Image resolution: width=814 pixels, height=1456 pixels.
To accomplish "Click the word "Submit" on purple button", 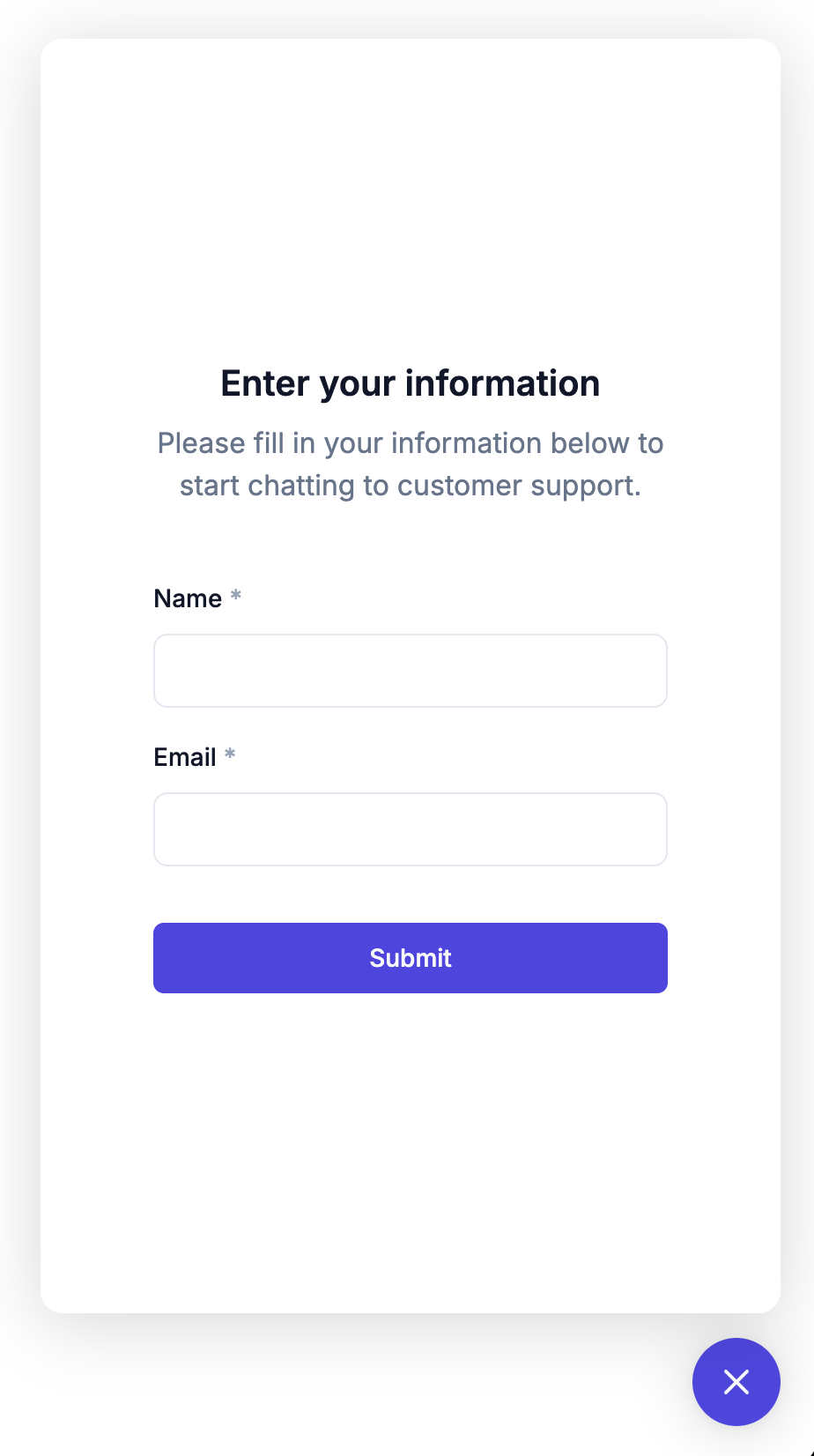I will click(410, 958).
